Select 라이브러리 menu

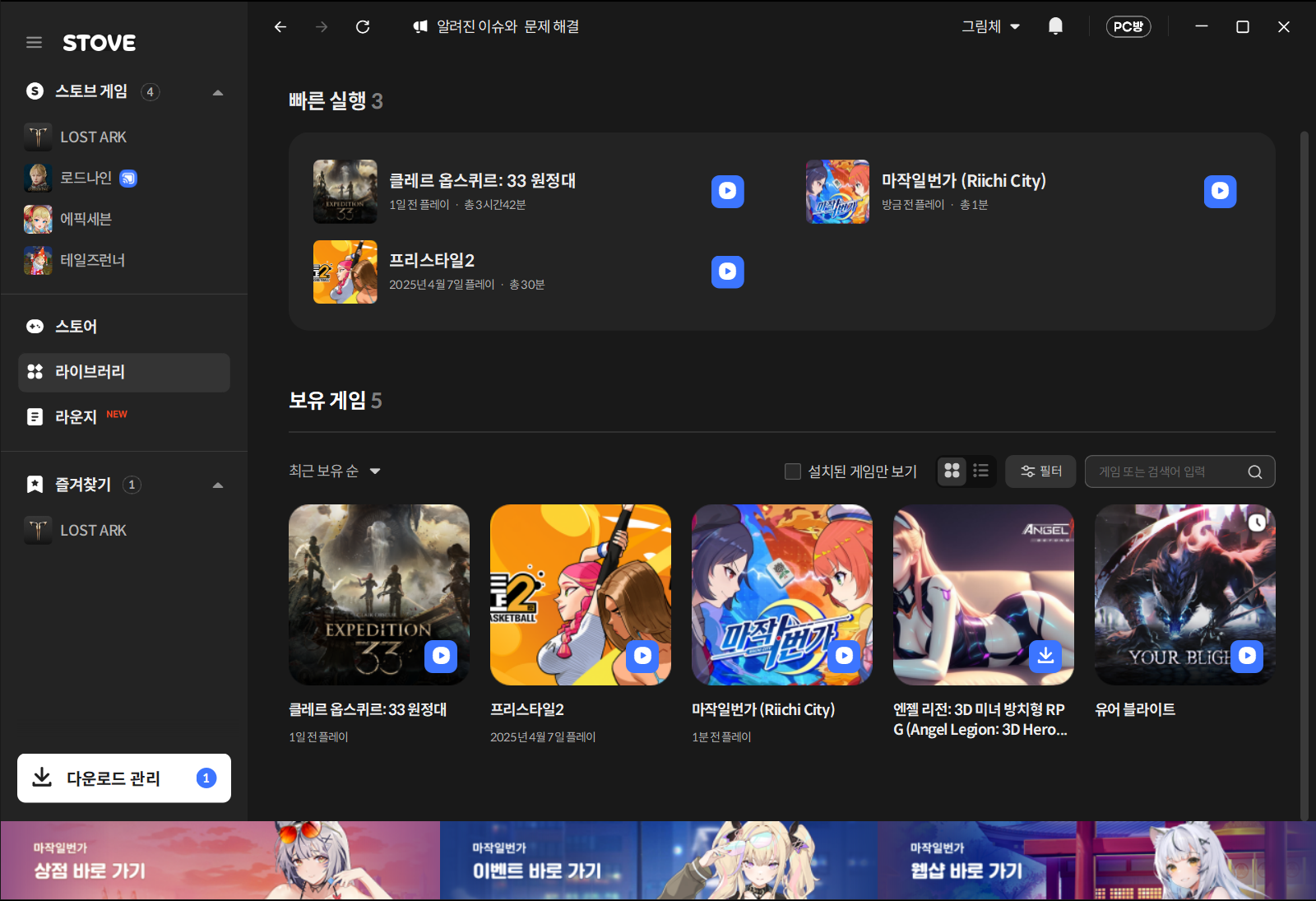pyautogui.click(x=123, y=372)
